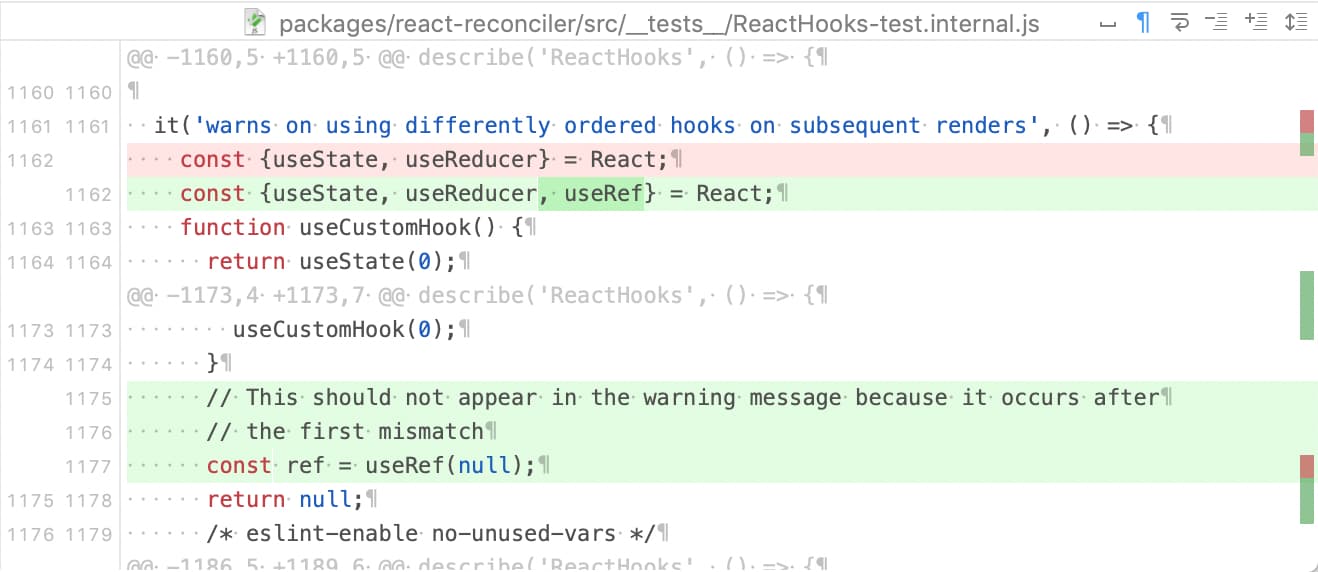
Task: Click line number 1179 in the gutter
Action: pos(89,534)
